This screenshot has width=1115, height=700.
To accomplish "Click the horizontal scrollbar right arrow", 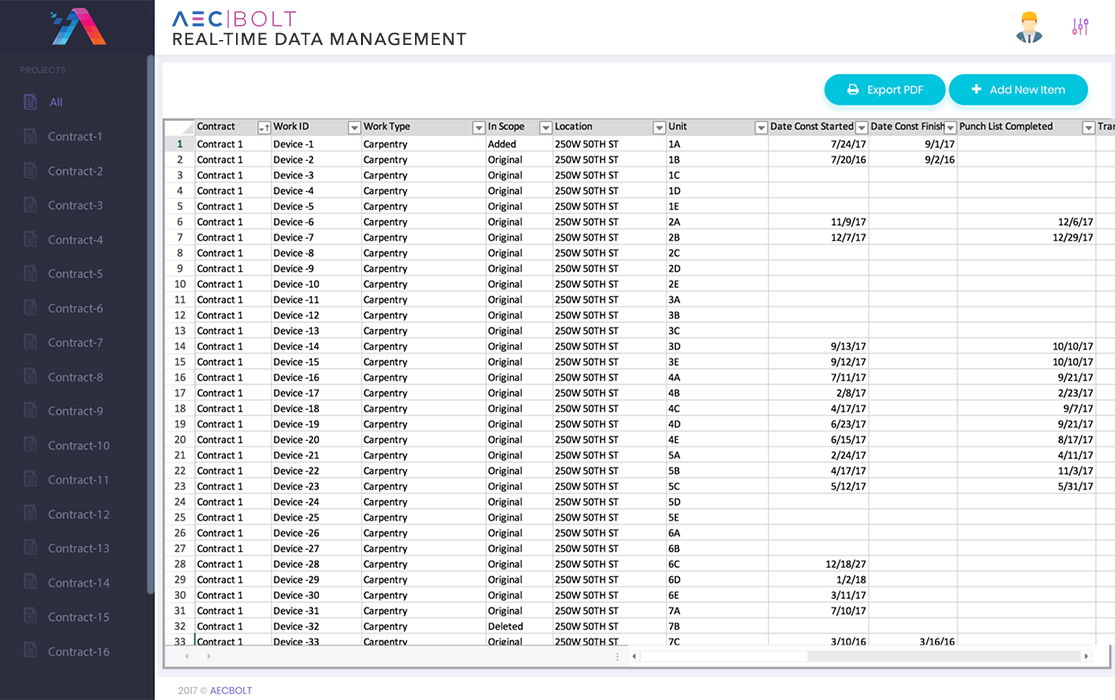I will point(1086,656).
